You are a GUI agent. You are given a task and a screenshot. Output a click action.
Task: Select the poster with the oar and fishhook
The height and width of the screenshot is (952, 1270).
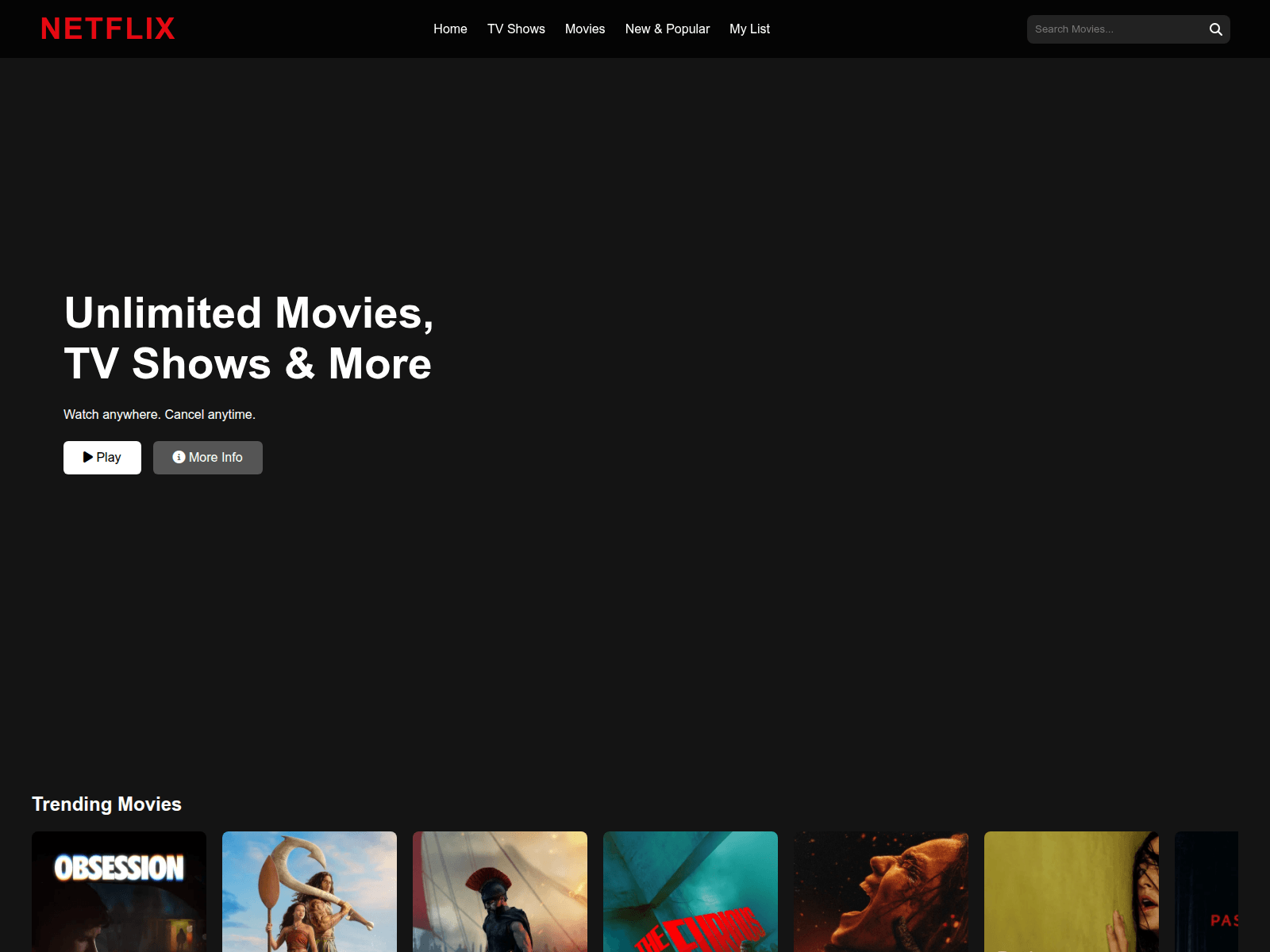pos(310,892)
